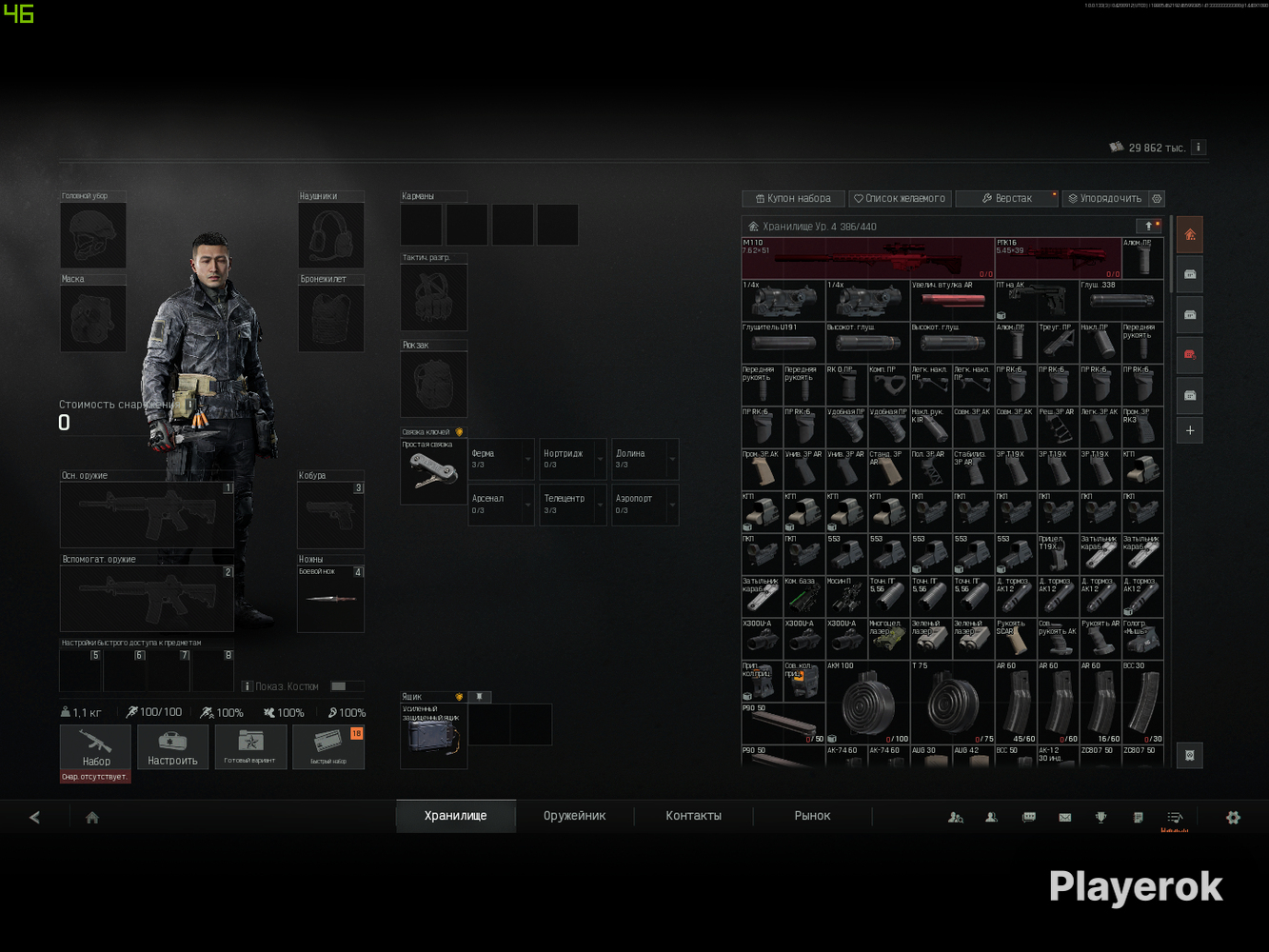Switch to the Рынок tab

(x=813, y=816)
